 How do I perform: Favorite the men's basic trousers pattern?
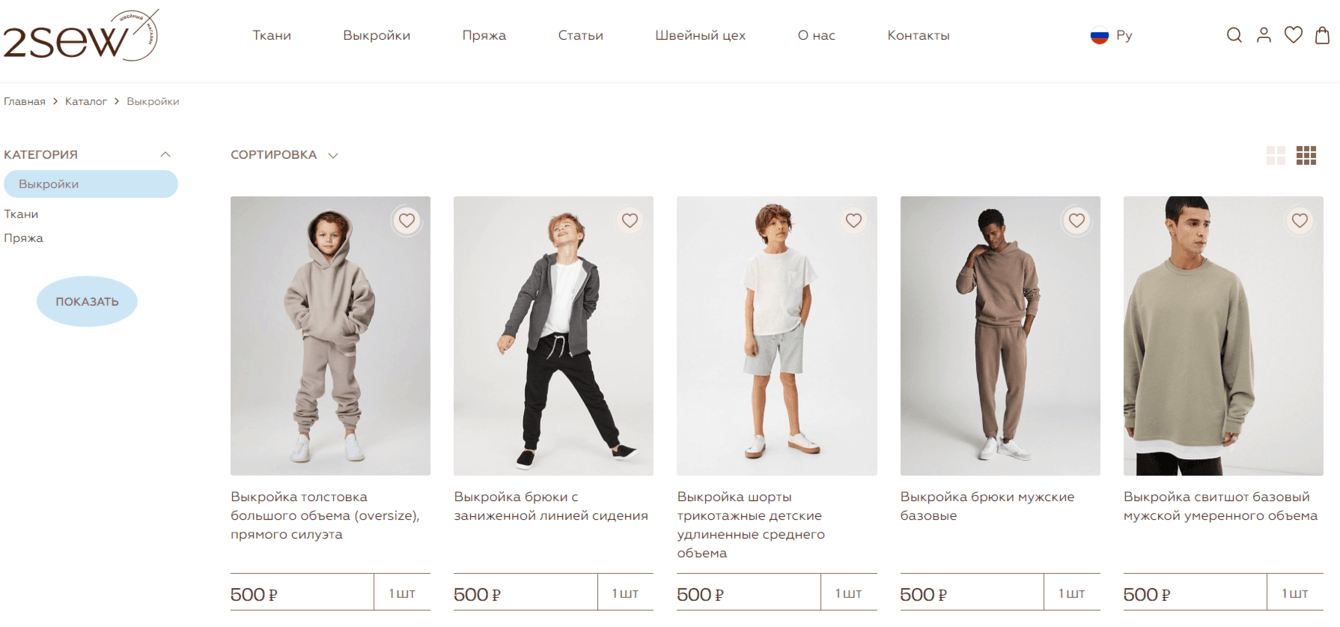coord(1076,220)
